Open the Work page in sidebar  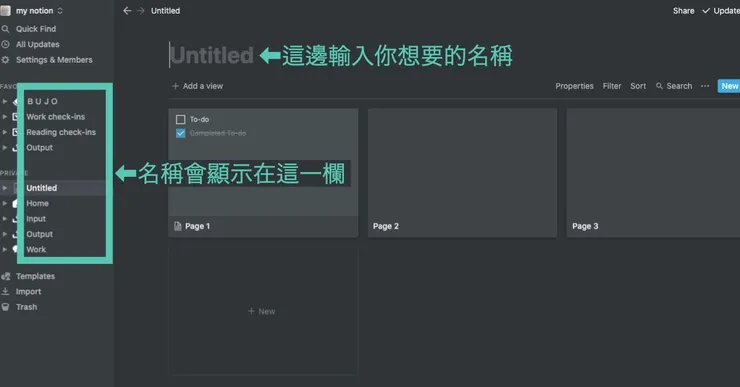(36, 250)
